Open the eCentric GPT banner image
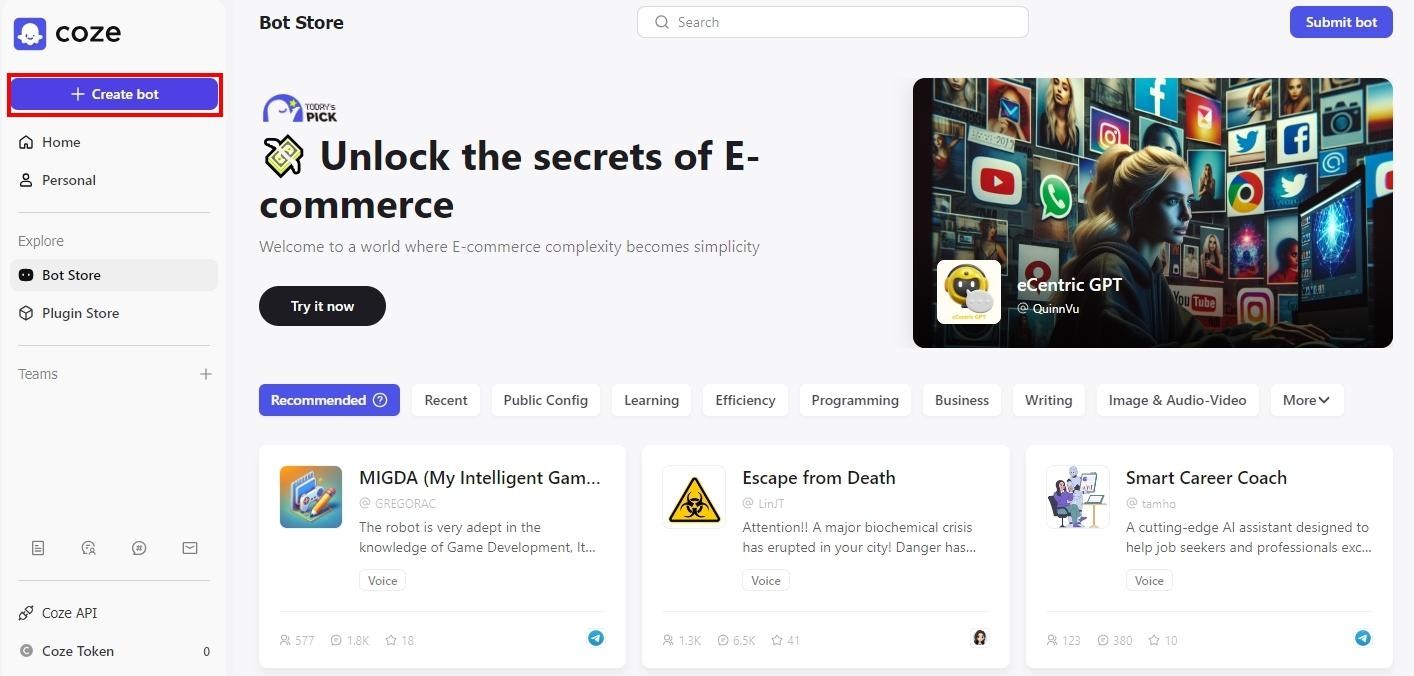The height and width of the screenshot is (676, 1414). [x=1153, y=213]
